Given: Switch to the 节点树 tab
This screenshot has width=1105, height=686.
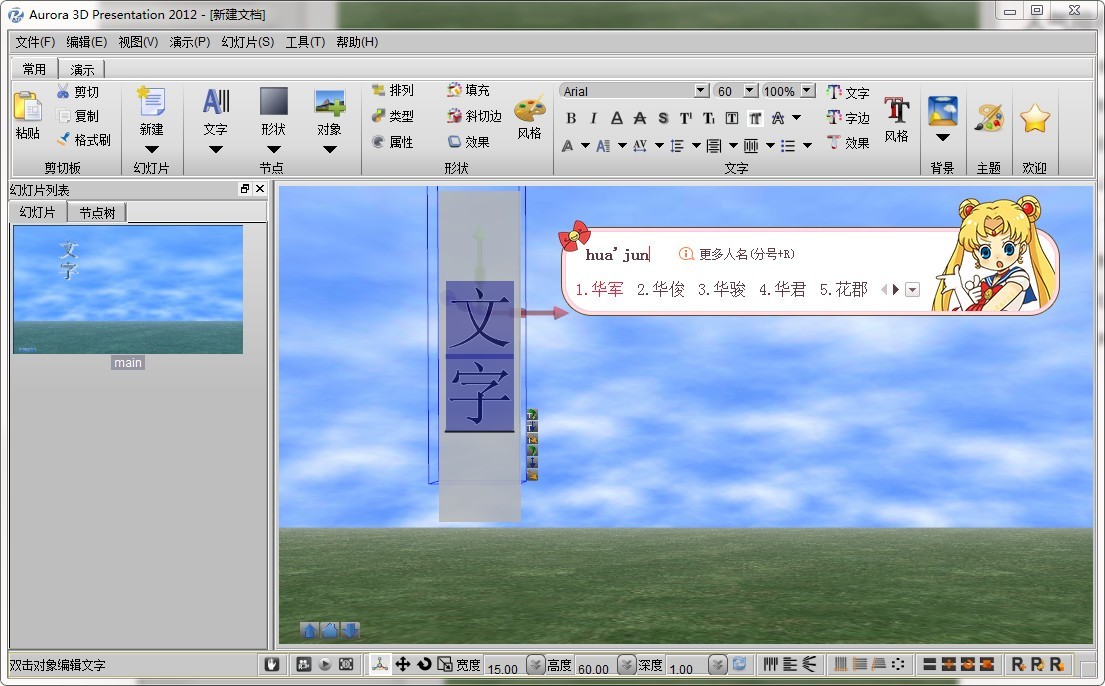Looking at the screenshot, I should [x=96, y=212].
